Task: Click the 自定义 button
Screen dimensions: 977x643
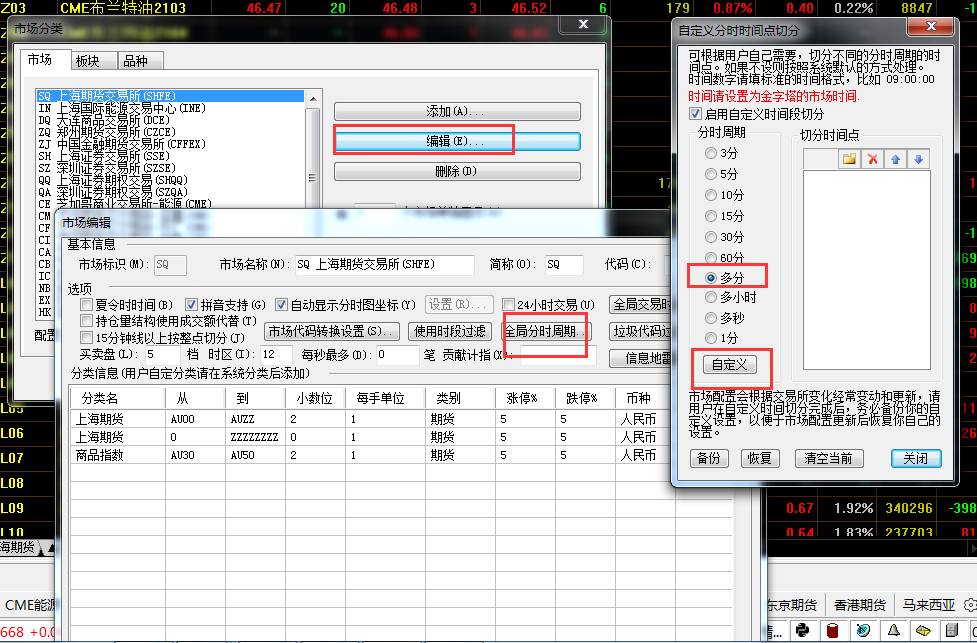Action: pyautogui.click(x=729, y=365)
